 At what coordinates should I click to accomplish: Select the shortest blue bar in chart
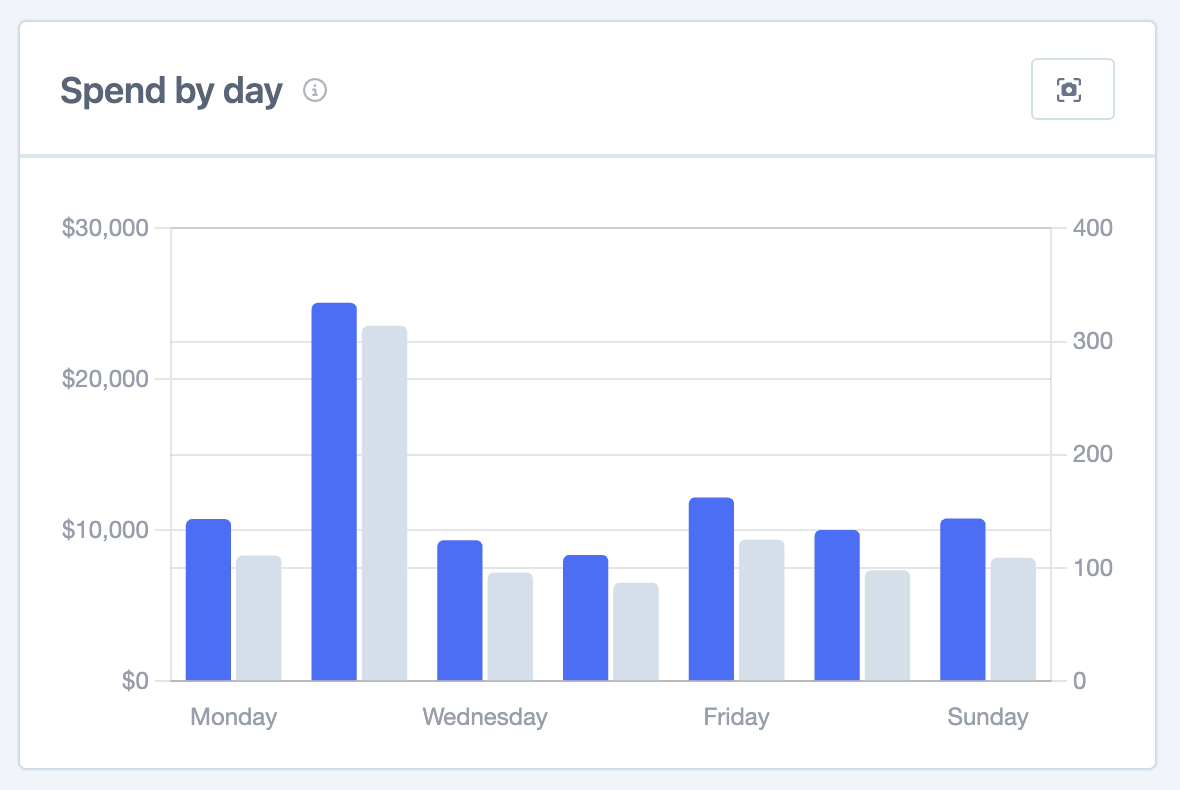pos(586,617)
